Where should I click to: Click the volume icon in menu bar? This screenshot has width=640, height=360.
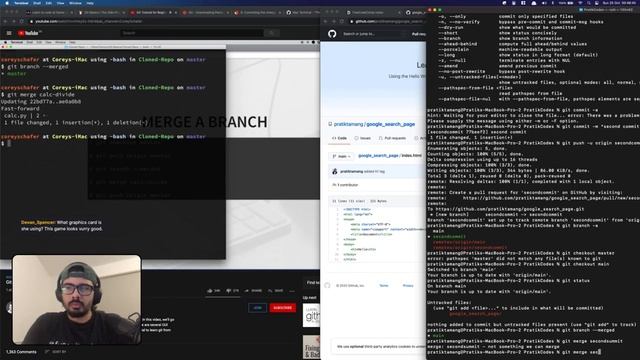544,3
